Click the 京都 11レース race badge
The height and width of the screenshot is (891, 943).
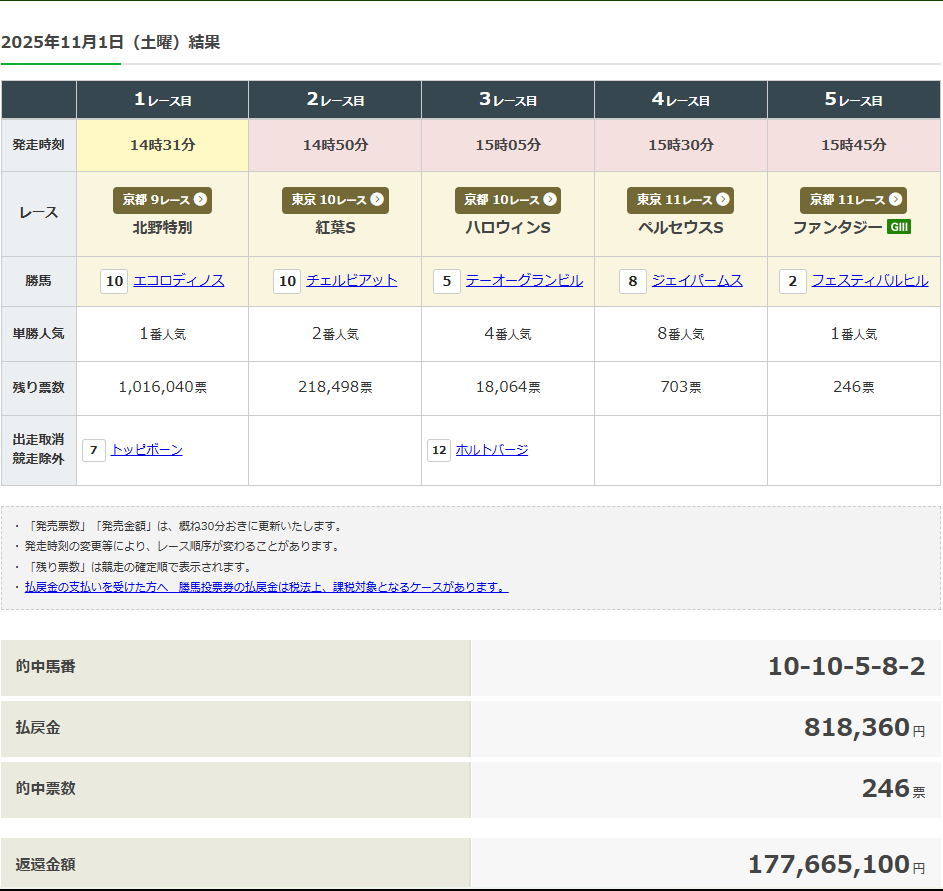point(853,200)
